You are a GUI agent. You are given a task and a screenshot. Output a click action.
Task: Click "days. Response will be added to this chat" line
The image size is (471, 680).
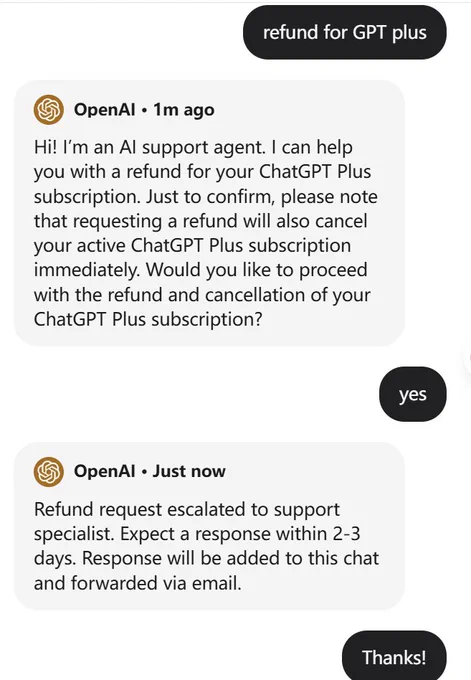click(206, 559)
